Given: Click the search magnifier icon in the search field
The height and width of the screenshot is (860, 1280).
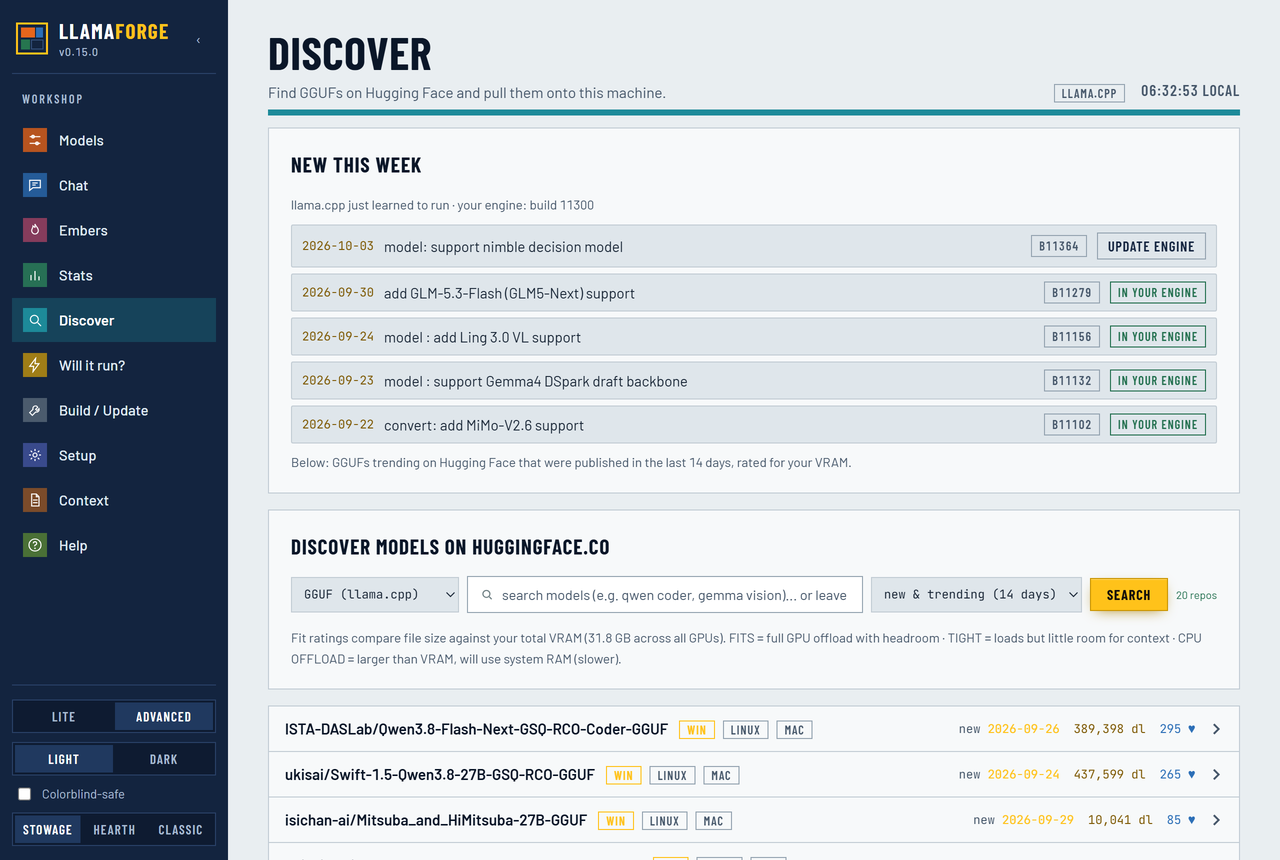Looking at the screenshot, I should pos(487,595).
